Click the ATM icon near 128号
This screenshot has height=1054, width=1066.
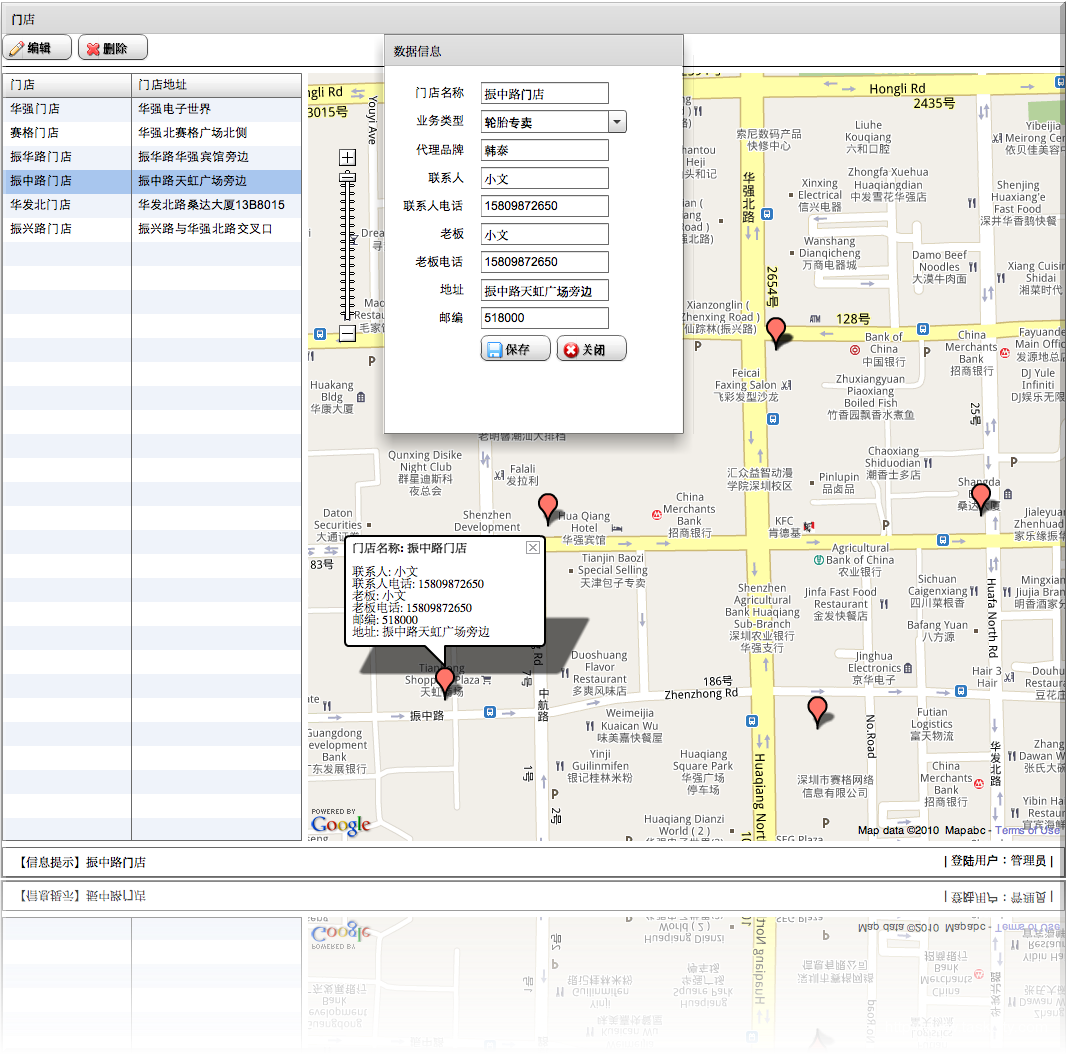815,318
